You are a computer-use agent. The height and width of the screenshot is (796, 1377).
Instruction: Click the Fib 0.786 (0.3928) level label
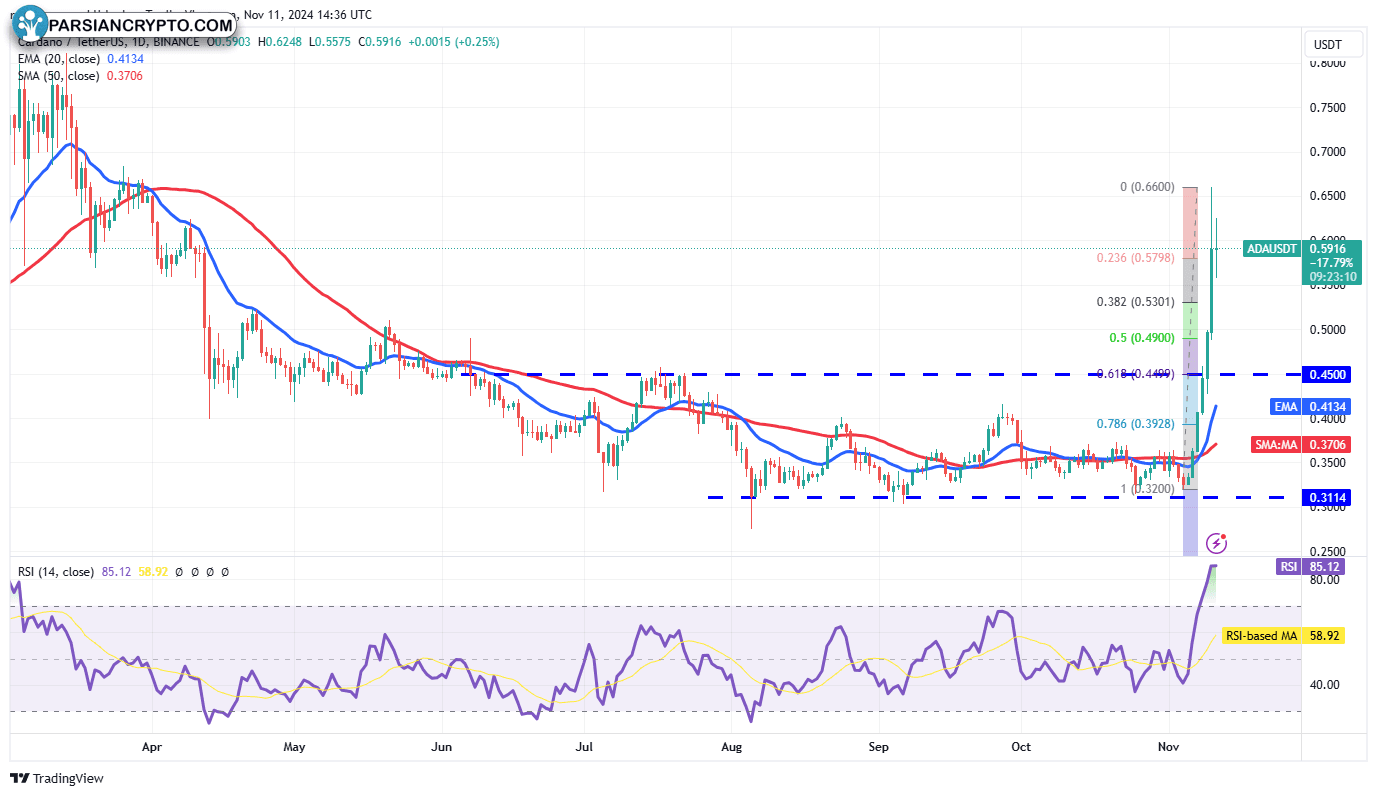point(1137,424)
